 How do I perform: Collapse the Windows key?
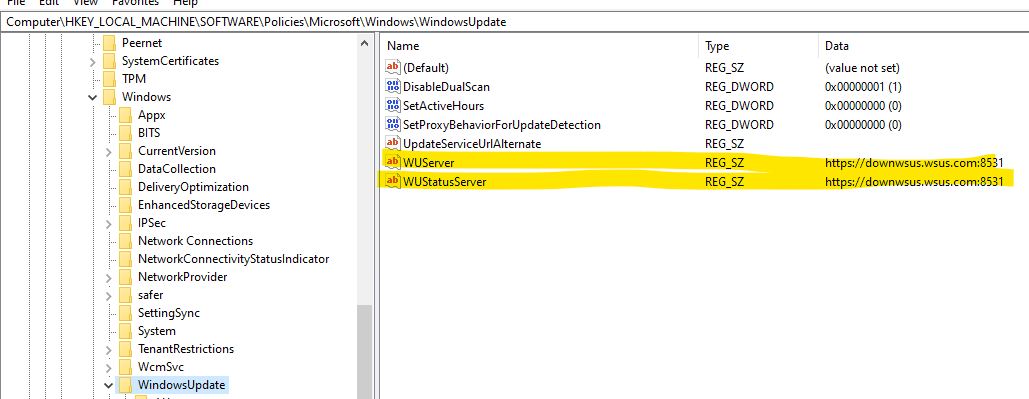(93, 97)
